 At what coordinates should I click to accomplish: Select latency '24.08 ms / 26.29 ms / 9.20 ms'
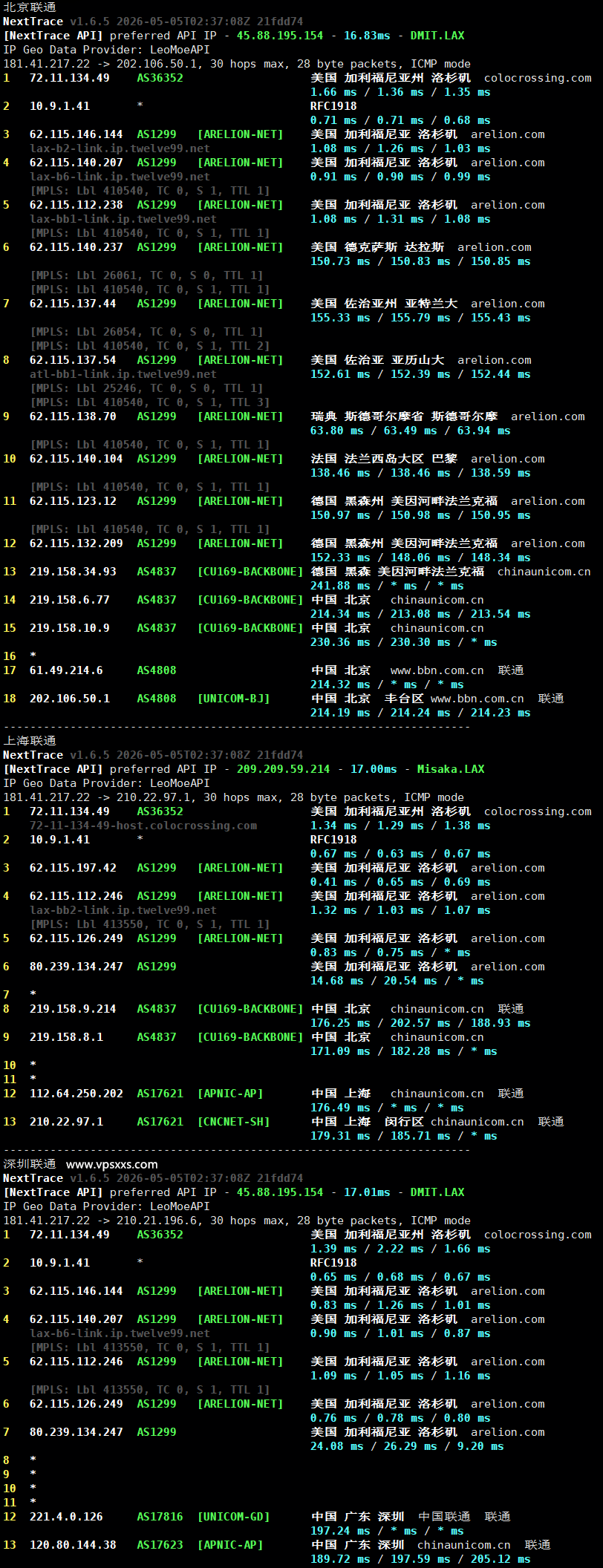pyautogui.click(x=407, y=1445)
